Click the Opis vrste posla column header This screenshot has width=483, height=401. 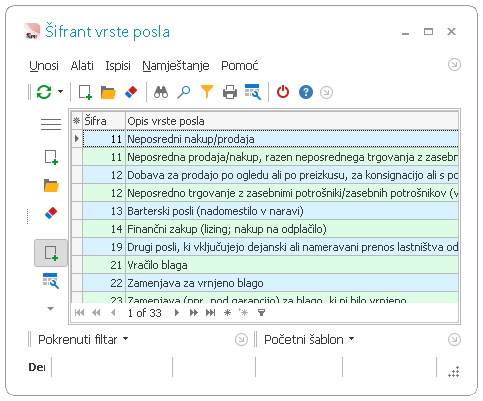(x=292, y=121)
